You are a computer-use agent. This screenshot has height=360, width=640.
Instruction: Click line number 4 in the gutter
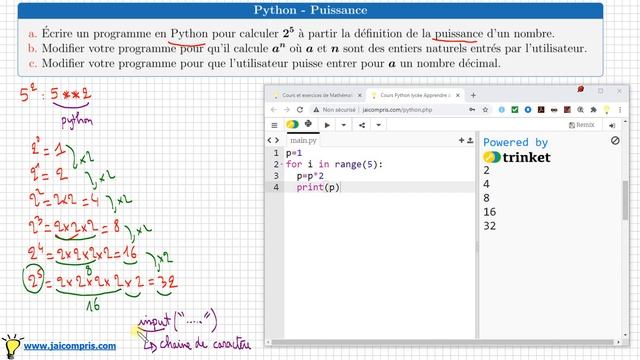pos(276,187)
